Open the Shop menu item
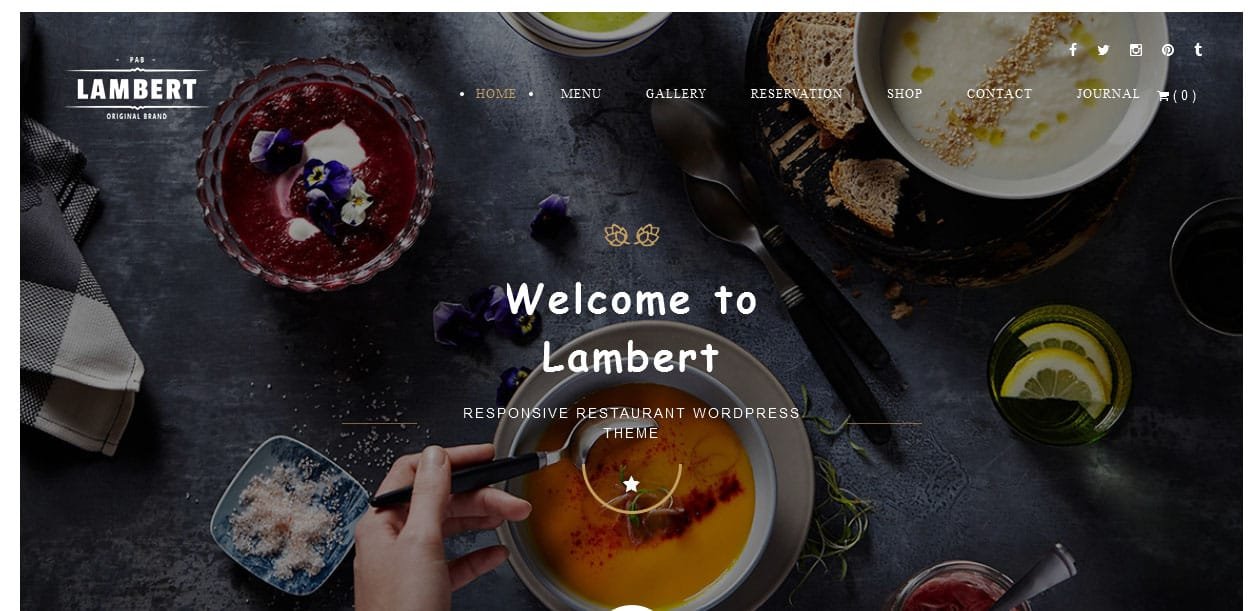The height and width of the screenshot is (611, 1259). click(905, 94)
